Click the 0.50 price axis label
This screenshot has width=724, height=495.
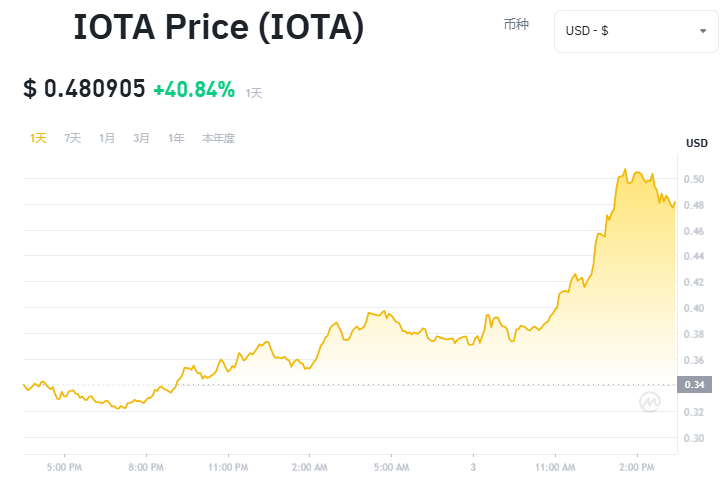pos(694,179)
